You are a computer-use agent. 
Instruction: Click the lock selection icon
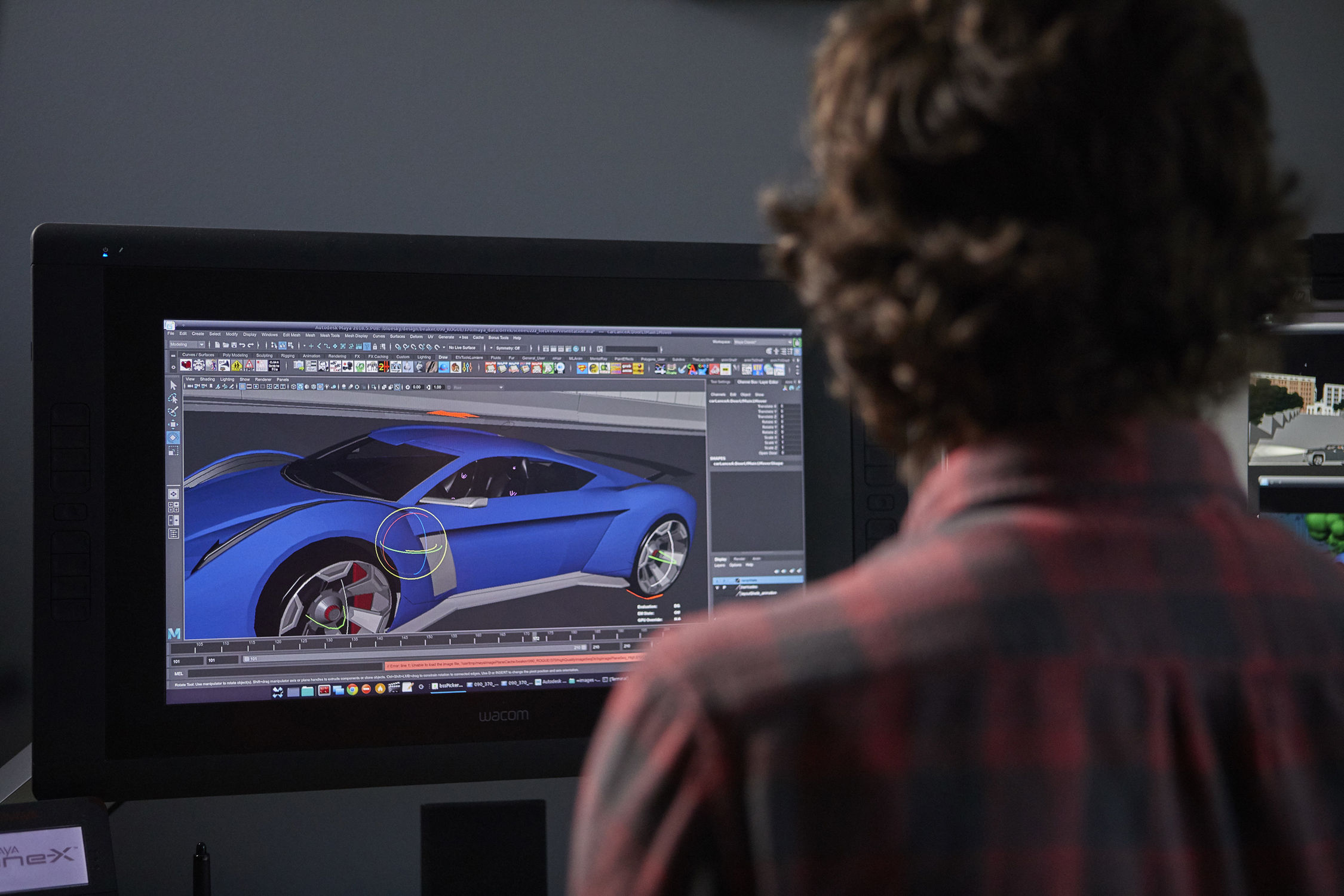tap(375, 346)
